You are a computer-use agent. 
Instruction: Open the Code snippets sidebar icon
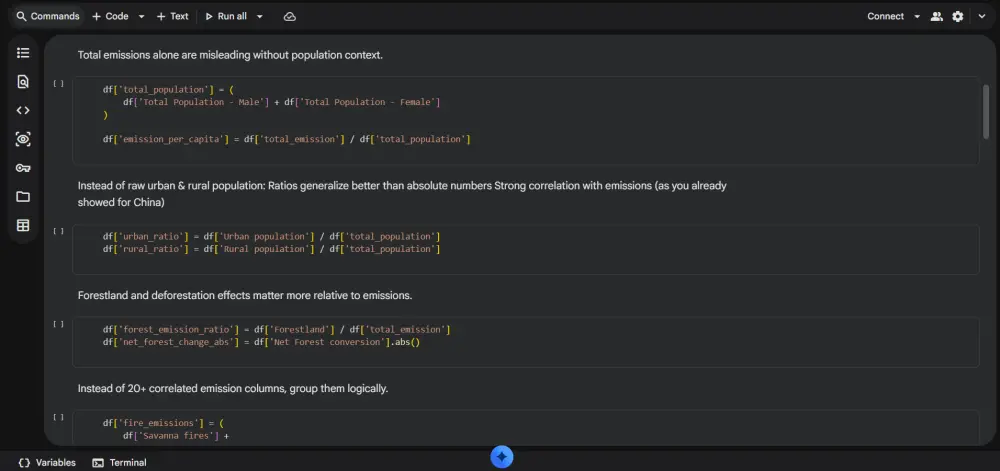[23, 110]
